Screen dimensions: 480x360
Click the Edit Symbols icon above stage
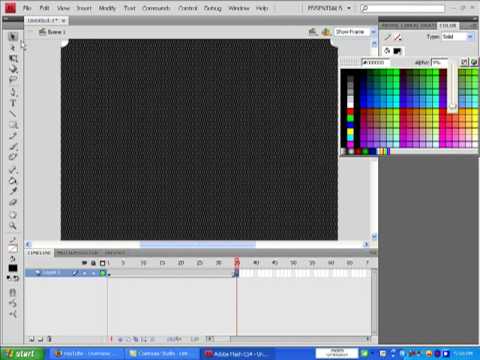tap(326, 32)
